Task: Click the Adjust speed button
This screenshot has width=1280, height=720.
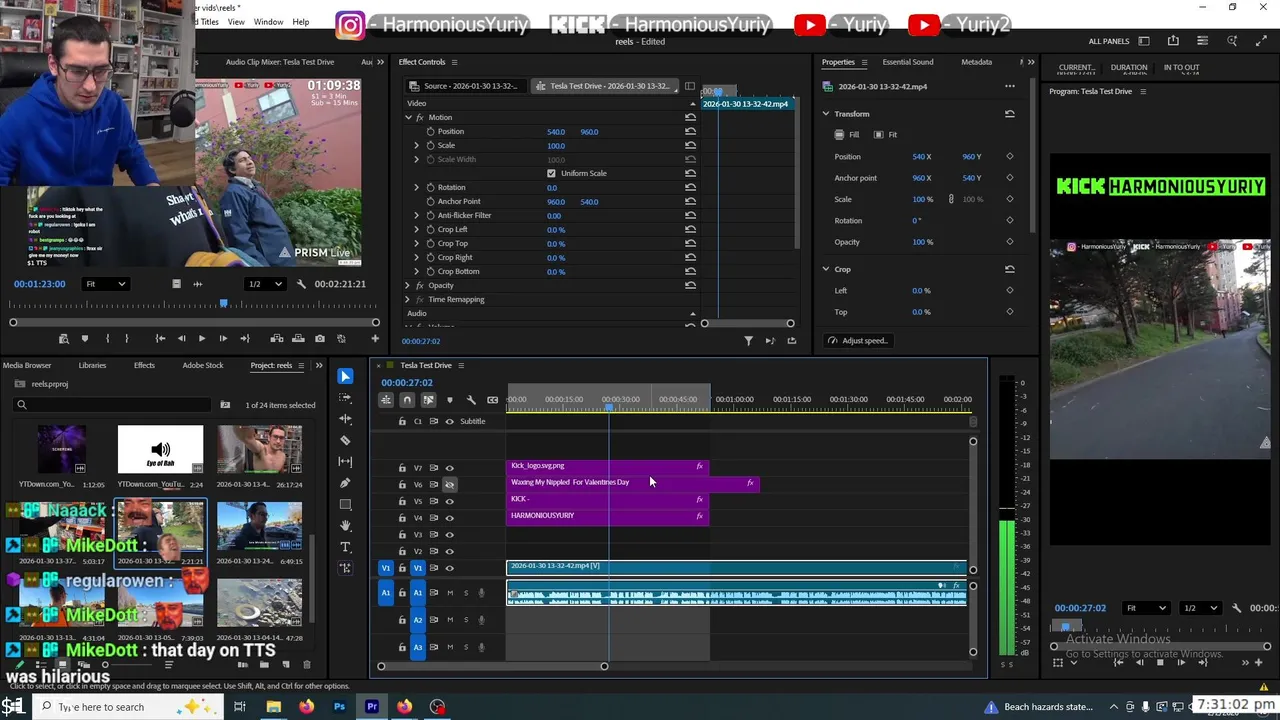Action: 858,341
